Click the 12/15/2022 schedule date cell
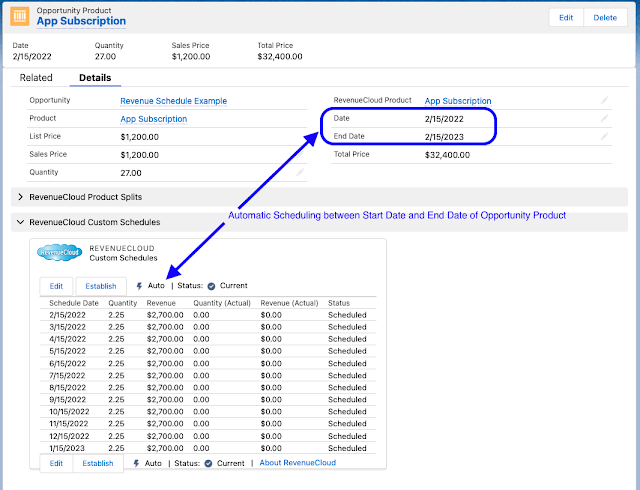Image resolution: width=640 pixels, height=490 pixels. coord(69,436)
